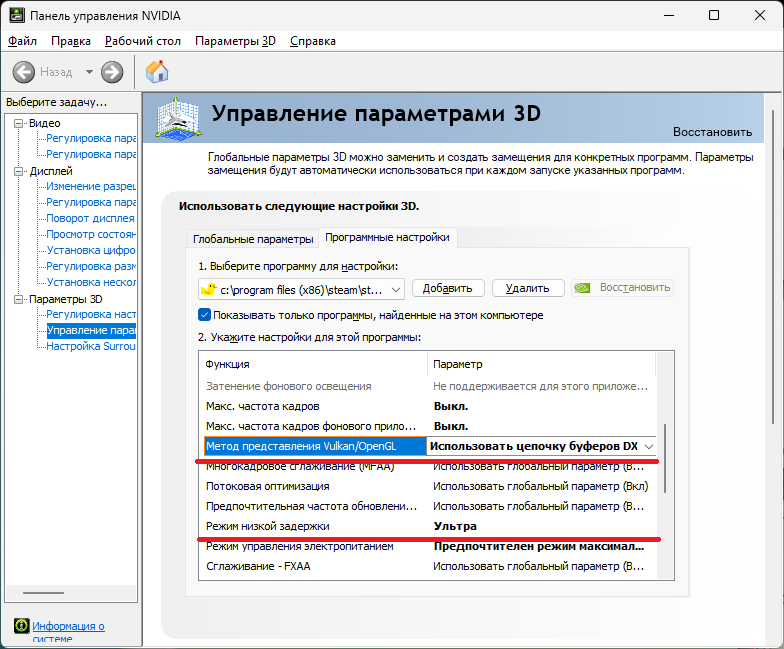Select the Макс. частота кадров setting row
The width and height of the screenshot is (784, 649).
pyautogui.click(x=428, y=406)
